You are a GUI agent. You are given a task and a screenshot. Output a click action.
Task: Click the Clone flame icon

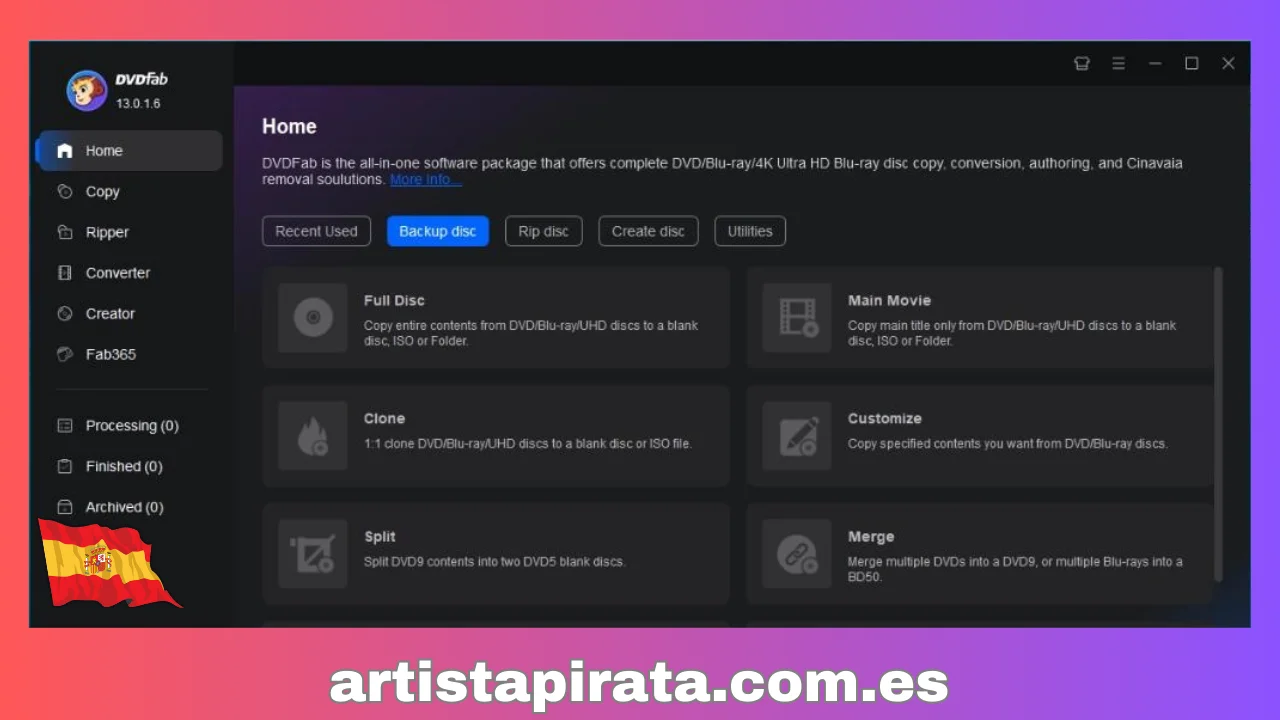[313, 436]
